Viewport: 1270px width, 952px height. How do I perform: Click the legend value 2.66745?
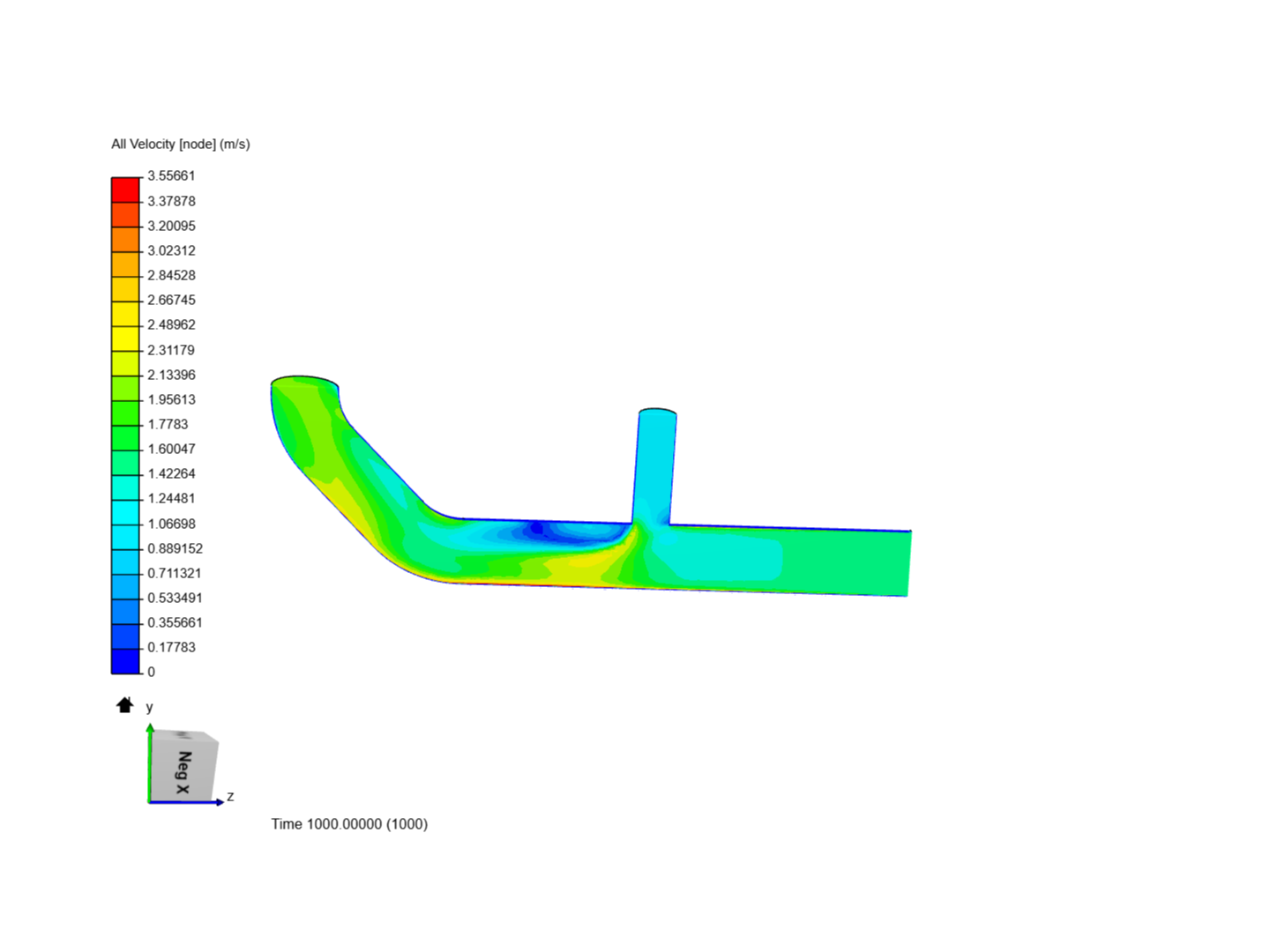[x=171, y=300]
